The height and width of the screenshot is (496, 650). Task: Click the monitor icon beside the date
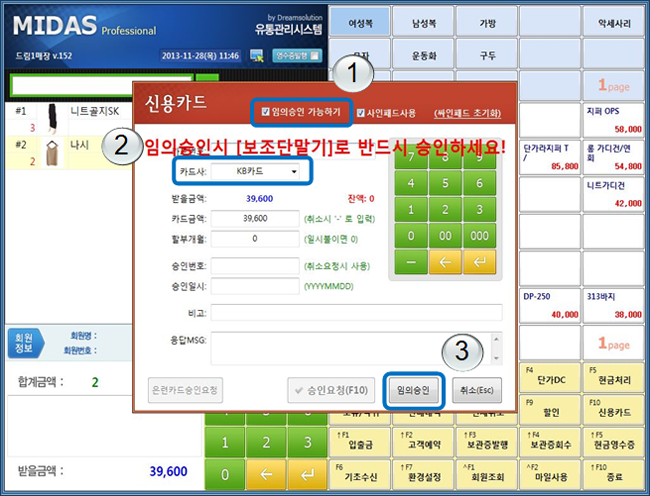pos(257,56)
